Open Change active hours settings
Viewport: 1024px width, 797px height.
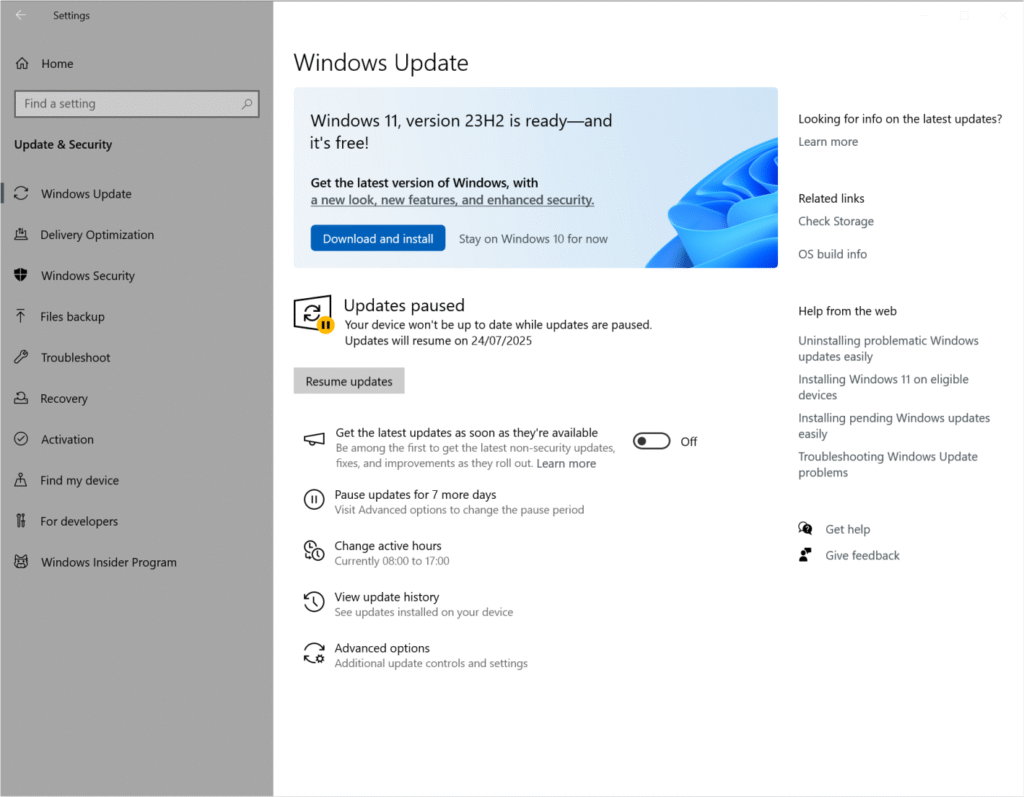click(x=388, y=546)
